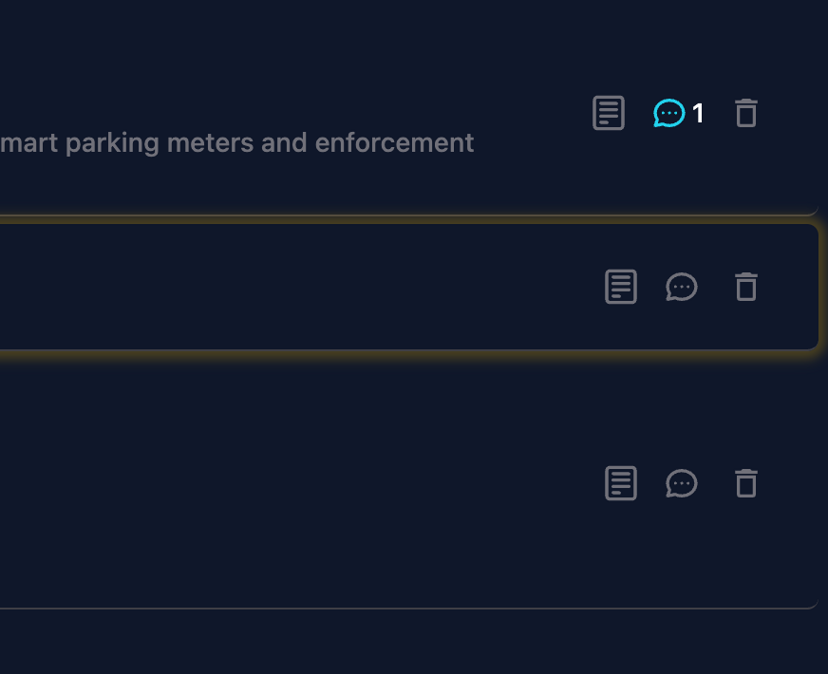Click the trash icon in the highlighted row
828x674 pixels.
tap(746, 287)
